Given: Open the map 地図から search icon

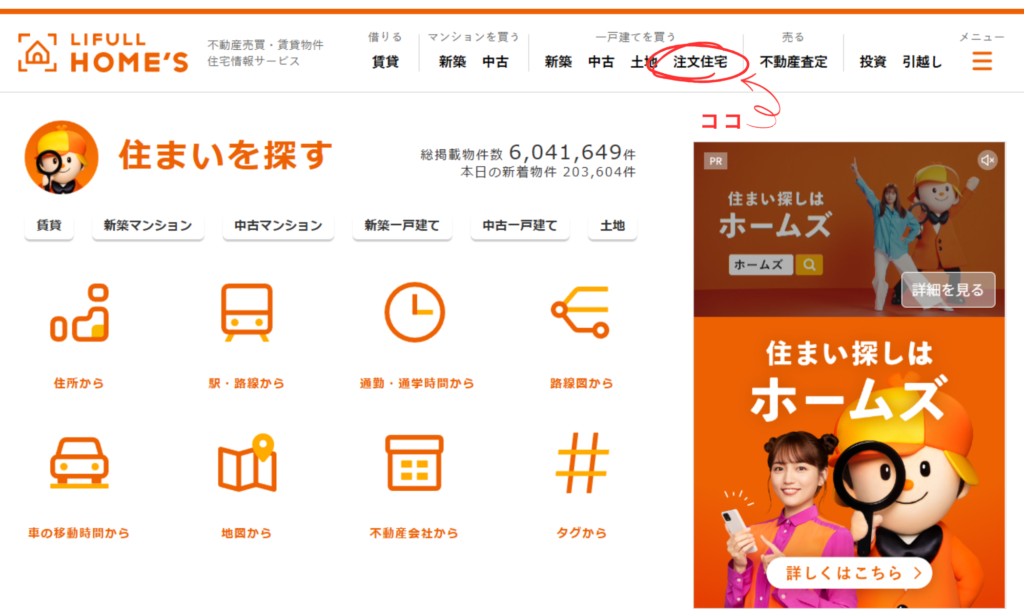Looking at the screenshot, I should pos(246,463).
